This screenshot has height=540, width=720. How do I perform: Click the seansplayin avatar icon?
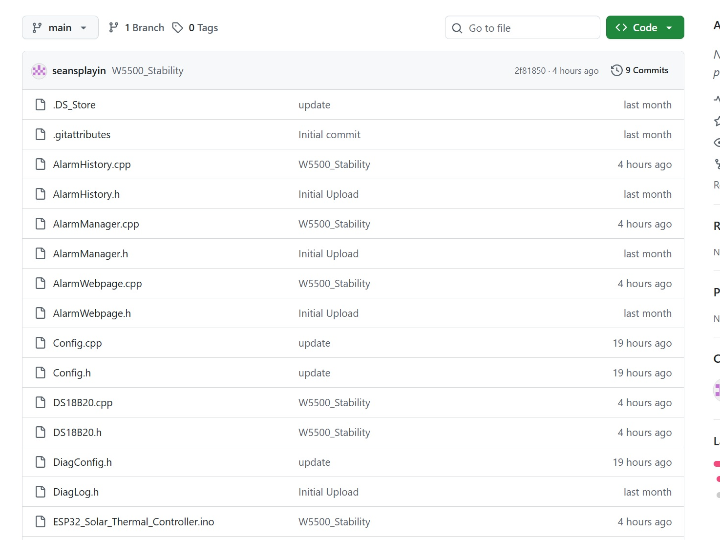pos(39,71)
